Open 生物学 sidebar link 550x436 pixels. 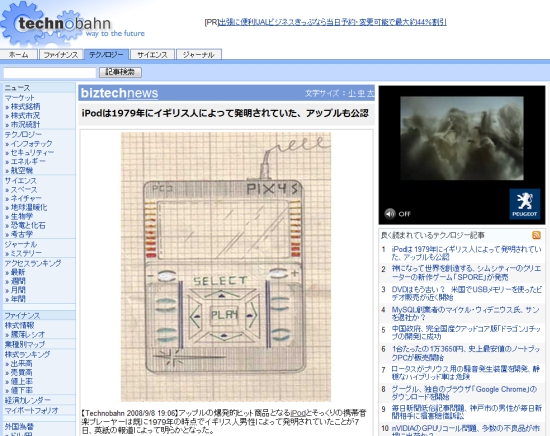[22, 216]
